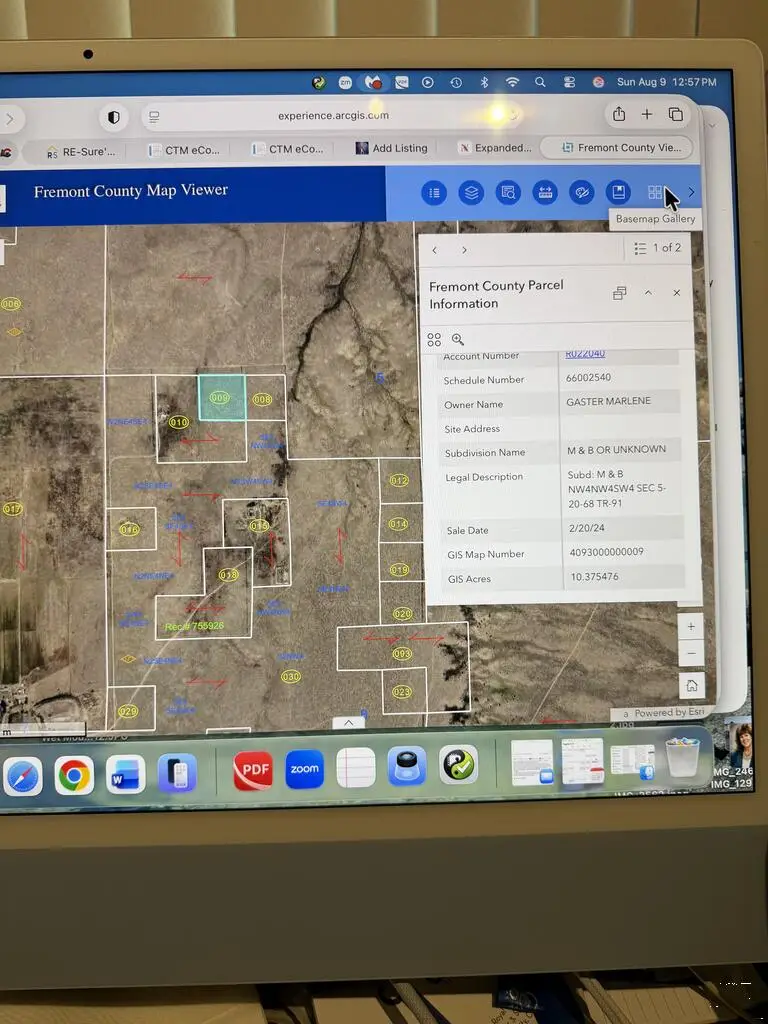The width and height of the screenshot is (768, 1024).
Task: Click parcel label 093 on the map
Action: point(402,654)
